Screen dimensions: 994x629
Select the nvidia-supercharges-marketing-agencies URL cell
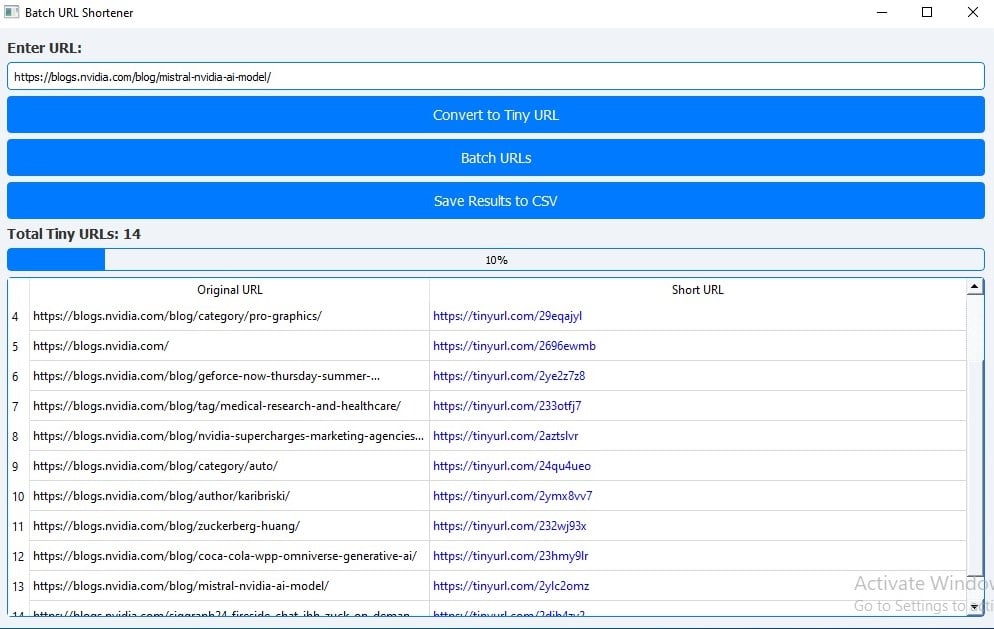click(x=229, y=436)
